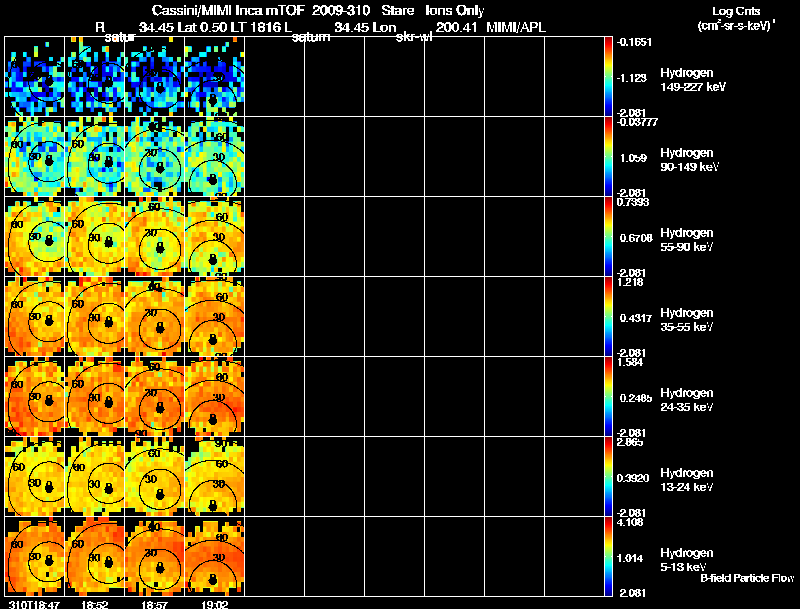Image resolution: width=800 pixels, height=609 pixels.
Task: View the Hydrogen 13-24 keV image at 19:02
Action: pyautogui.click(x=215, y=477)
